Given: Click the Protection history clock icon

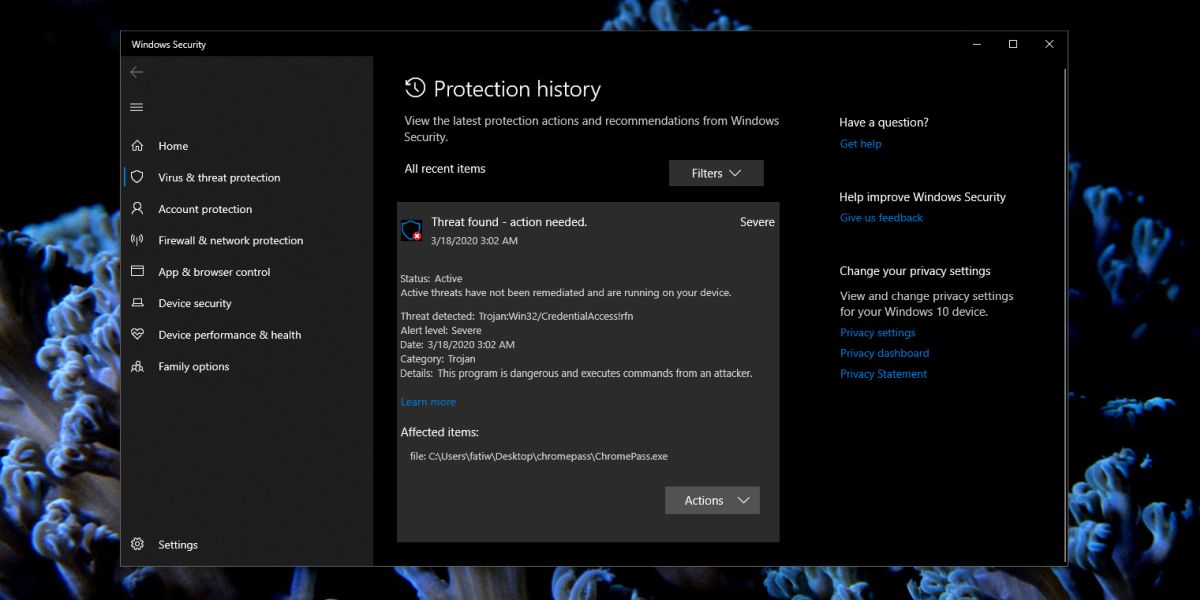Looking at the screenshot, I should pyautogui.click(x=415, y=88).
